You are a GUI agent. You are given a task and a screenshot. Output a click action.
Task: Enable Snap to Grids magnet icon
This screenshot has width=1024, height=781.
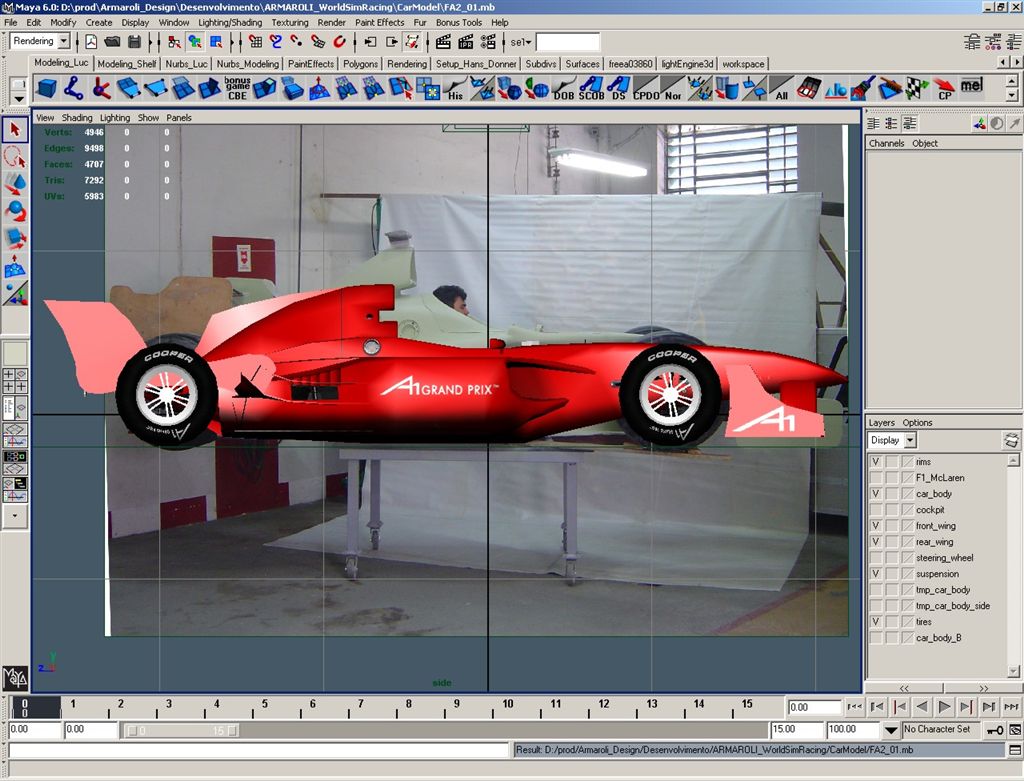pyautogui.click(x=256, y=42)
